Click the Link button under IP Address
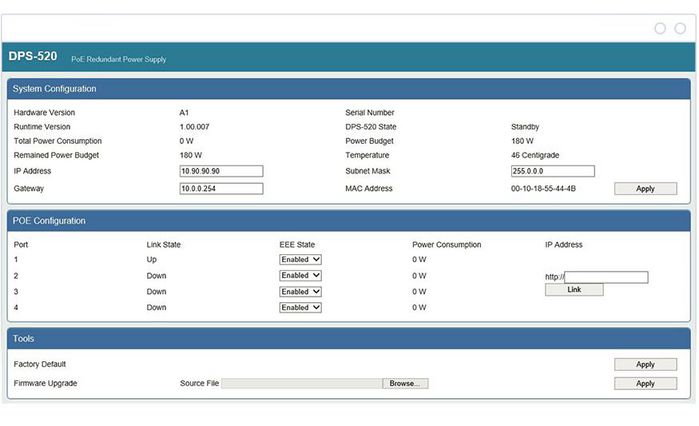The image size is (699, 426). tap(574, 290)
